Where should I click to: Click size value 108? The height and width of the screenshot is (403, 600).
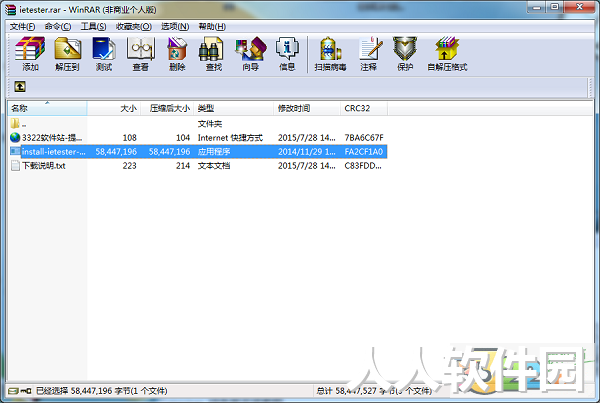tap(130, 137)
